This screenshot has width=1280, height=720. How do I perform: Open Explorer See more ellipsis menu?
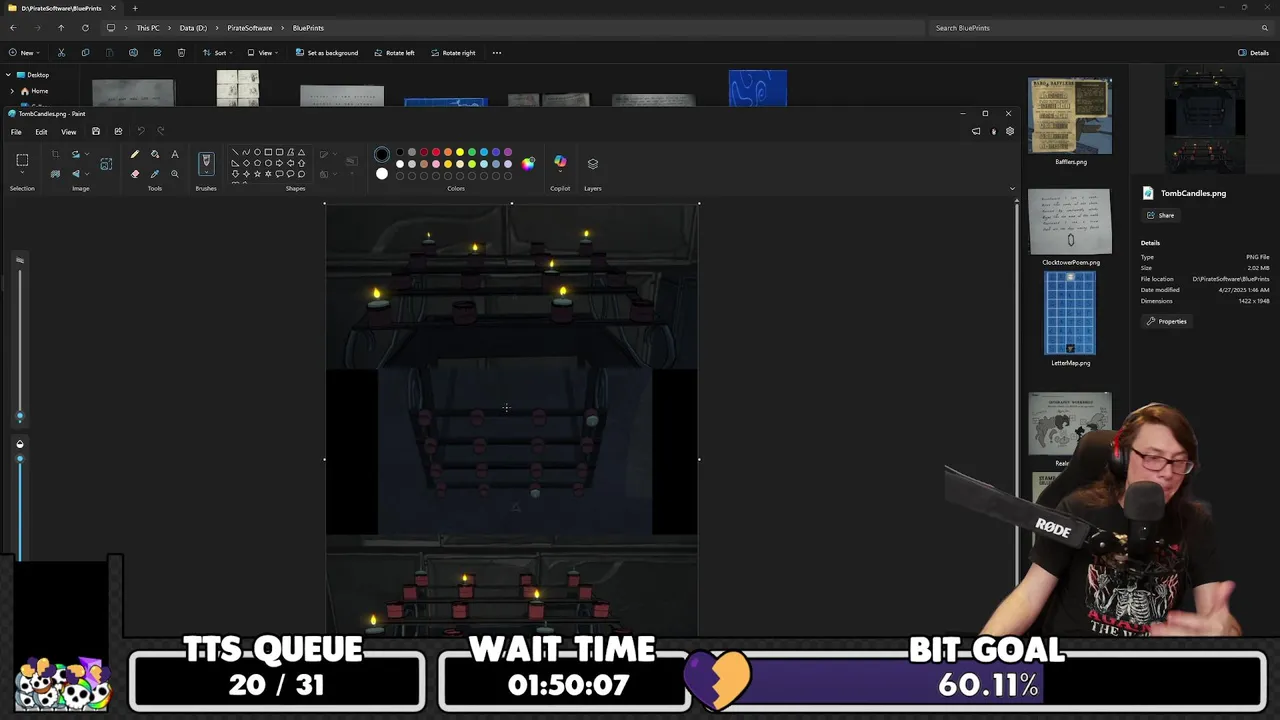497,53
